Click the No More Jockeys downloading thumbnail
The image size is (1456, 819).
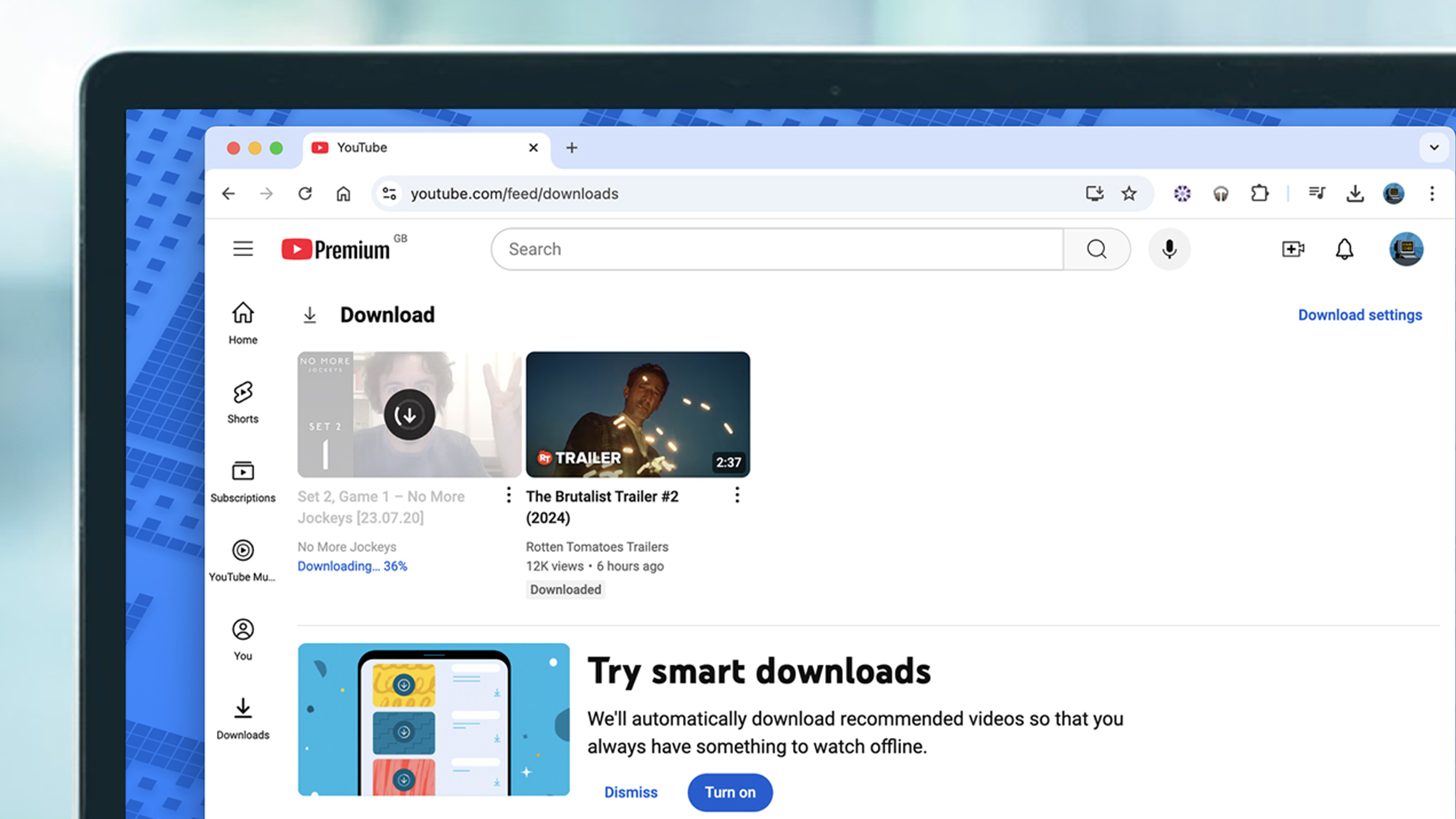409,414
